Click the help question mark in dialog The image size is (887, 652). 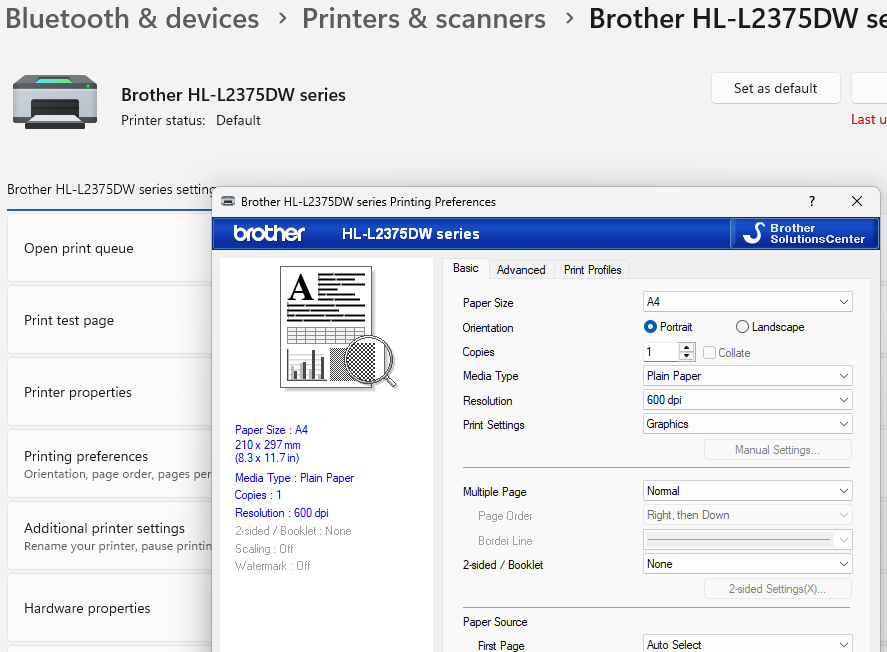click(812, 201)
